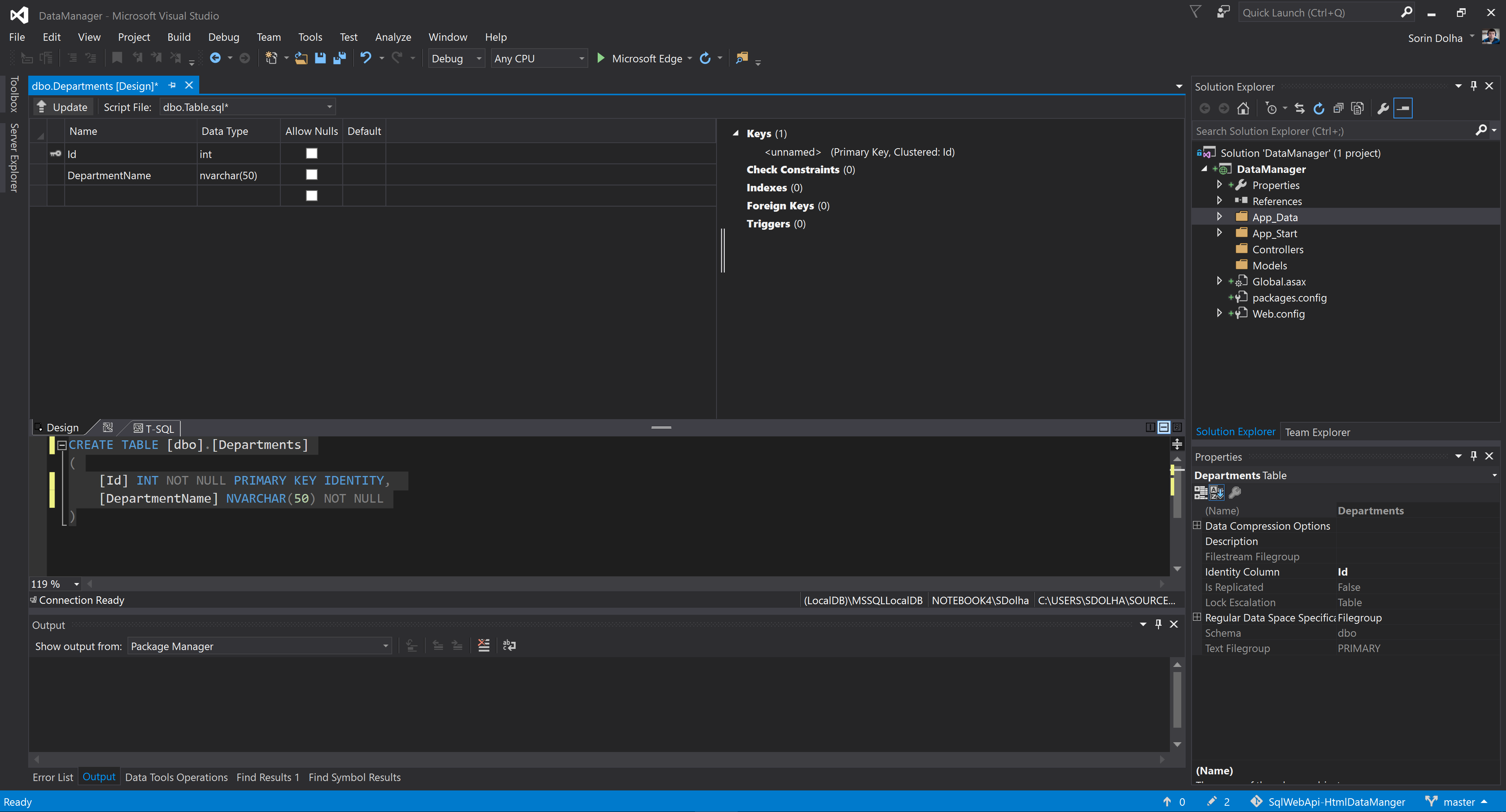Toggle Allow Nulls for DepartmentName column
Screen dimensions: 1506x812
(312, 175)
